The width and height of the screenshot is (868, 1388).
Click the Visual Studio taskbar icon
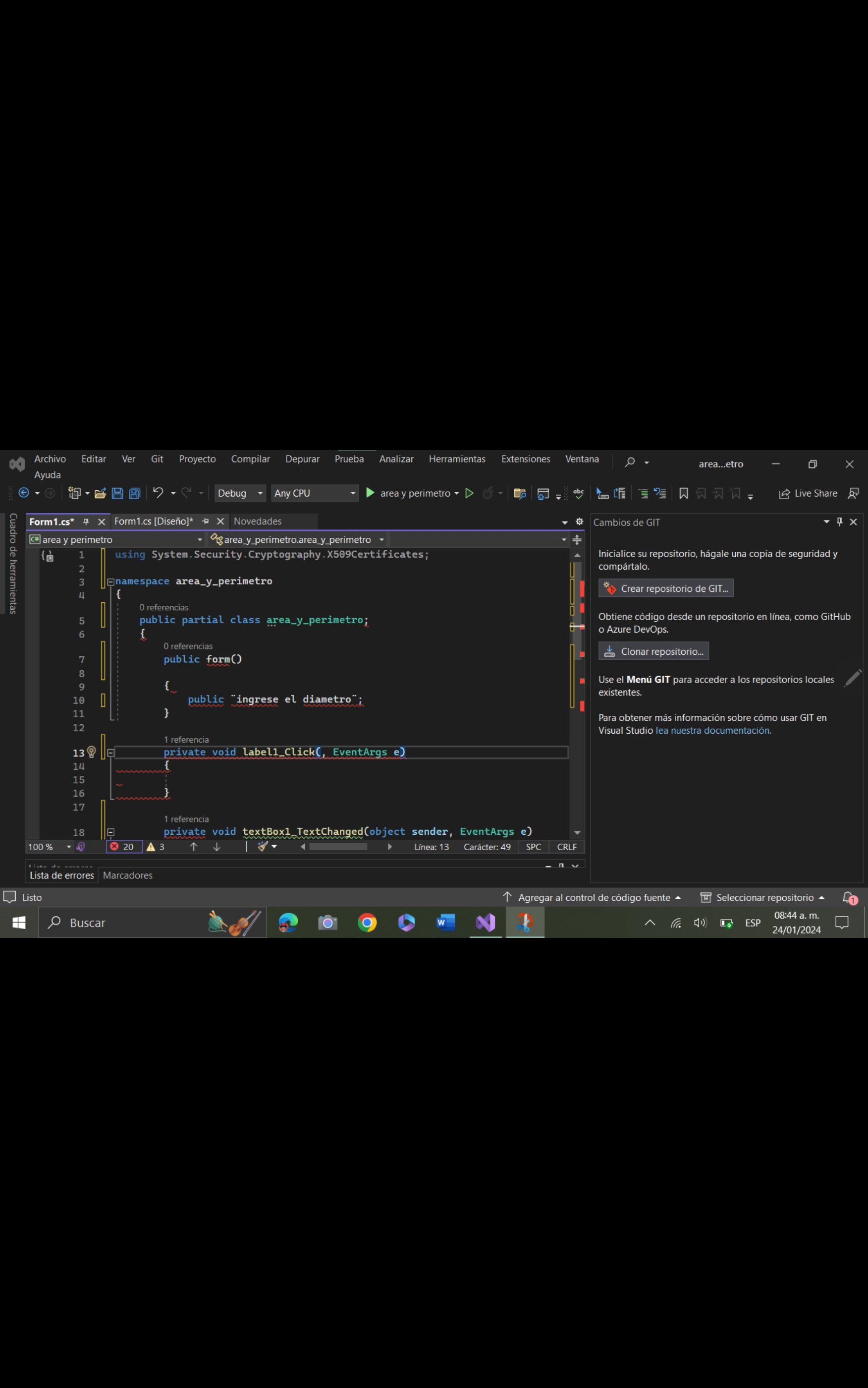click(x=486, y=922)
